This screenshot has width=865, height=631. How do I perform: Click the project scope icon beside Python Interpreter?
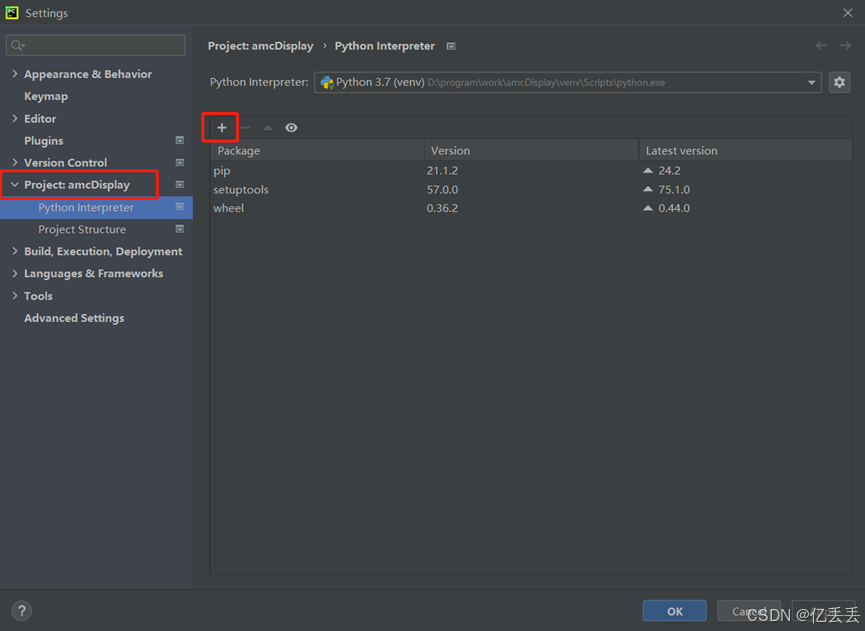click(x=179, y=206)
